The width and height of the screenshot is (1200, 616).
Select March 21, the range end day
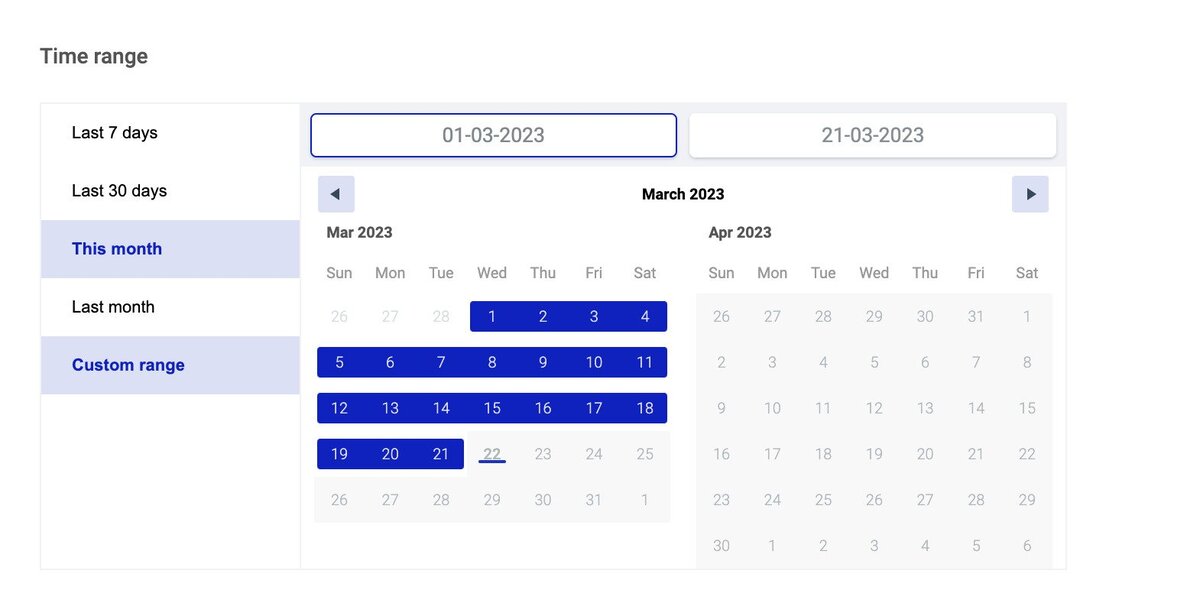[x=441, y=454]
